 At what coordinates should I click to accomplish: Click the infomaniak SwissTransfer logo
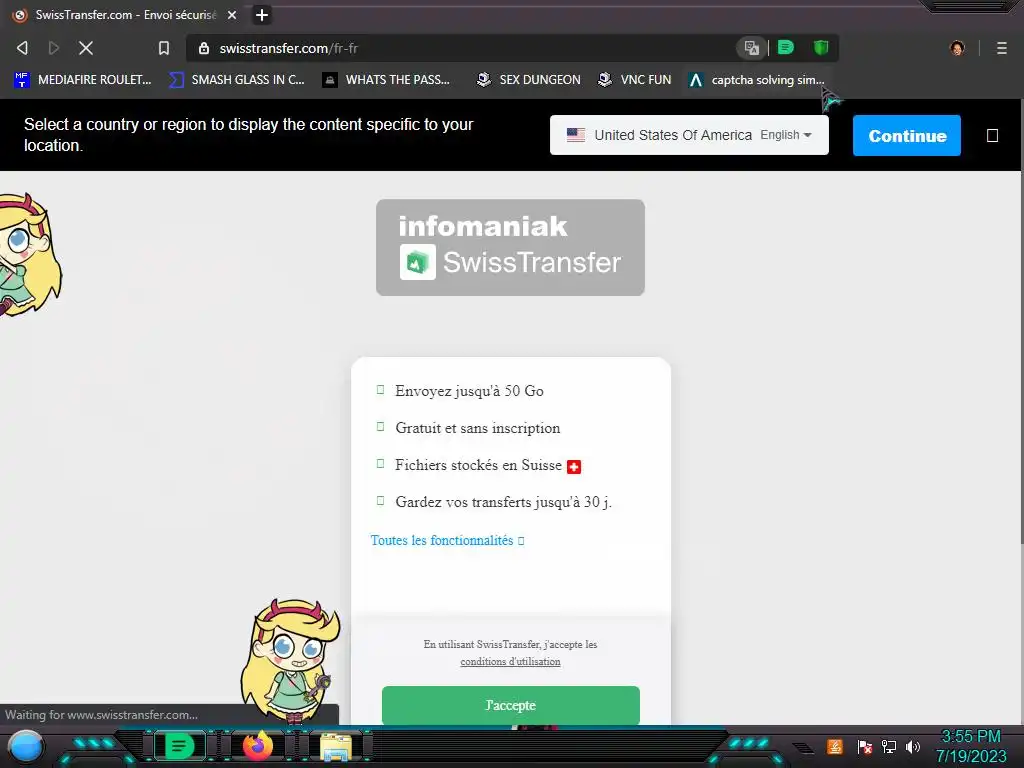click(x=510, y=248)
